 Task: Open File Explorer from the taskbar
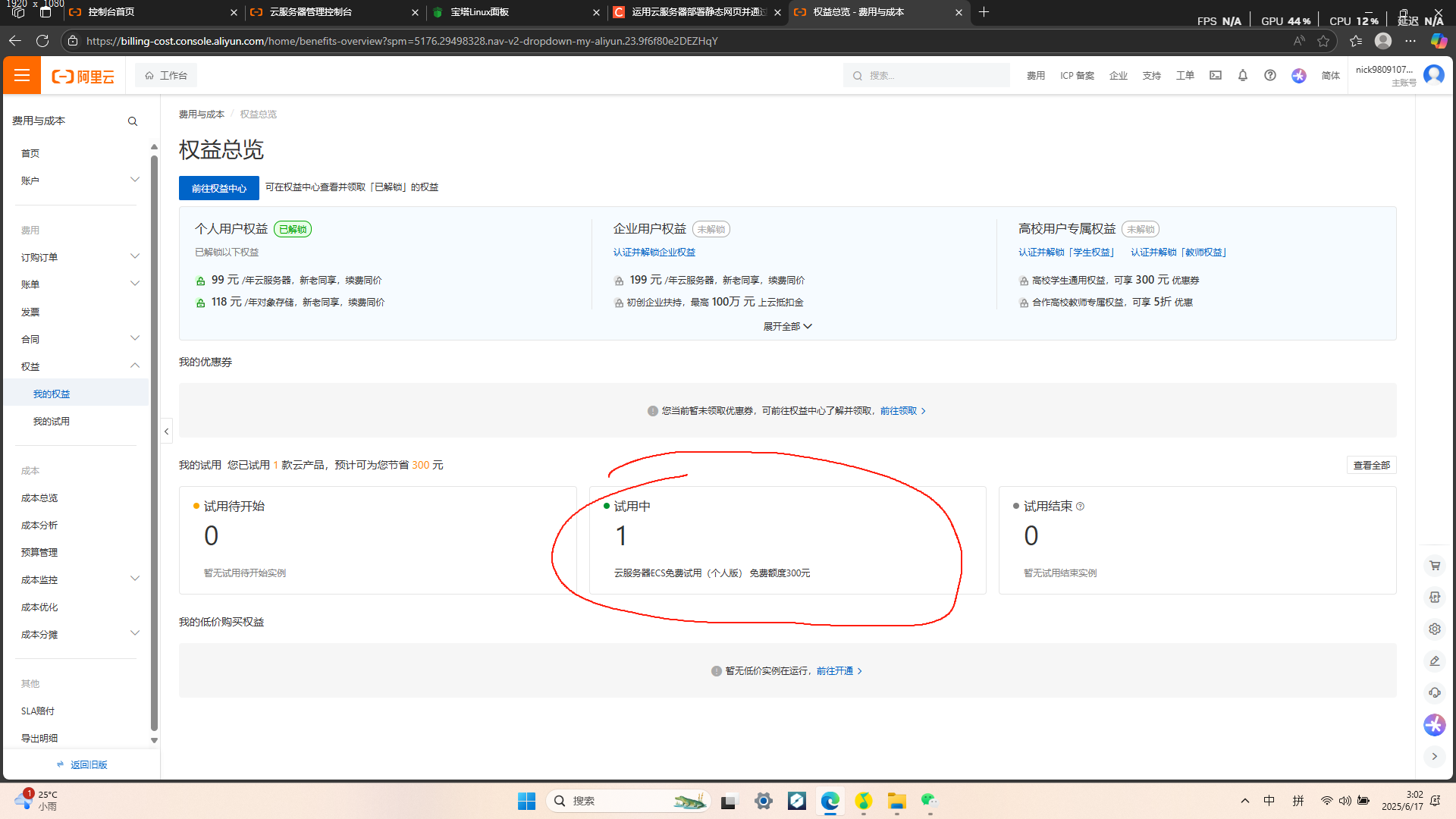897,801
